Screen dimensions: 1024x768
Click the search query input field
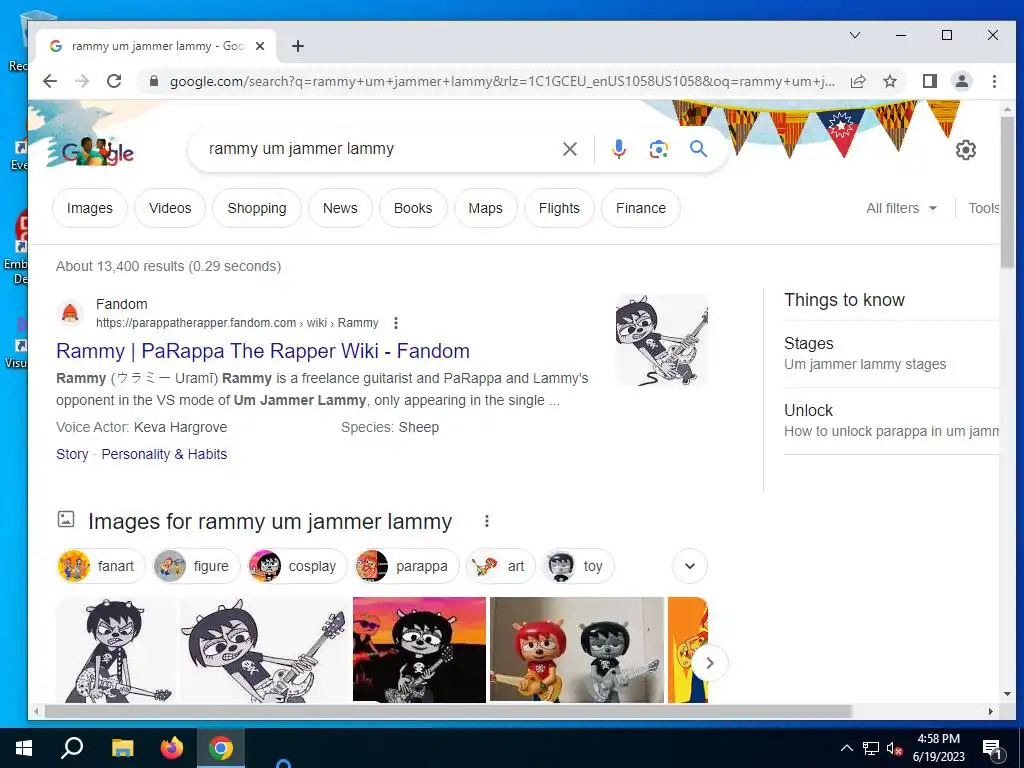pos(379,149)
